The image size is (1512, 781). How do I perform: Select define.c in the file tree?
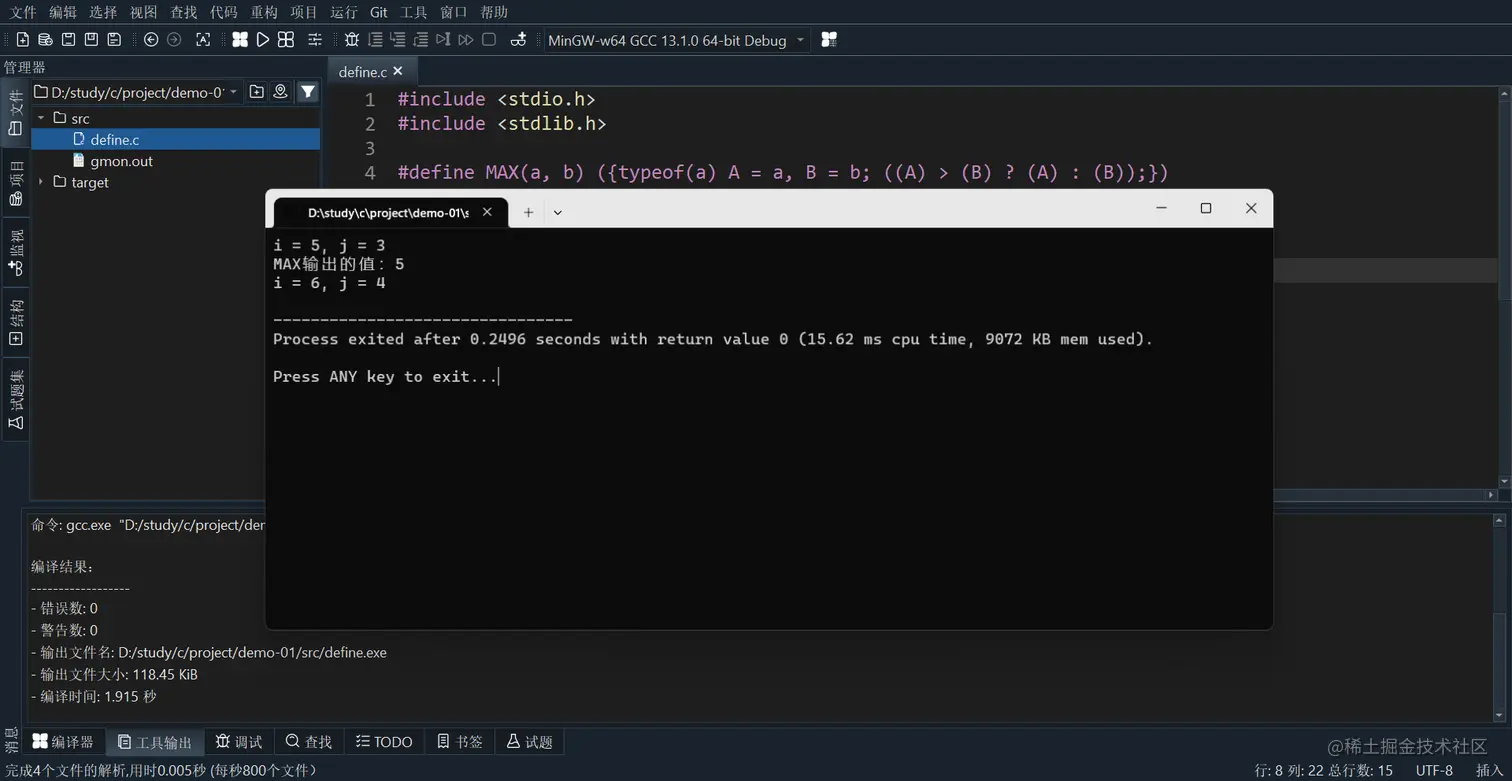[176, 140]
